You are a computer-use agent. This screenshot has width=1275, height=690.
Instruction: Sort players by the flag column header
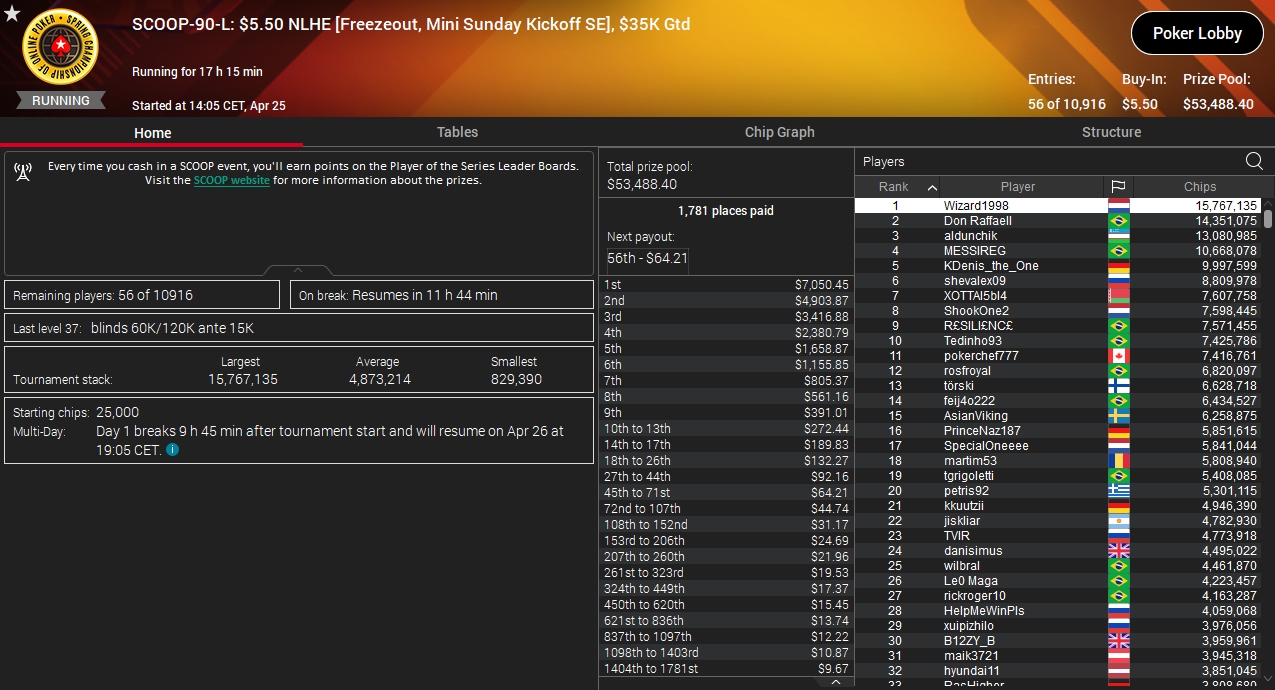point(1118,187)
